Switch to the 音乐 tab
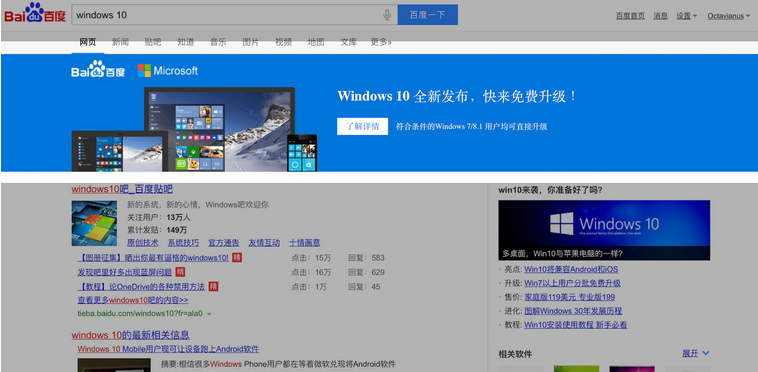 218,42
